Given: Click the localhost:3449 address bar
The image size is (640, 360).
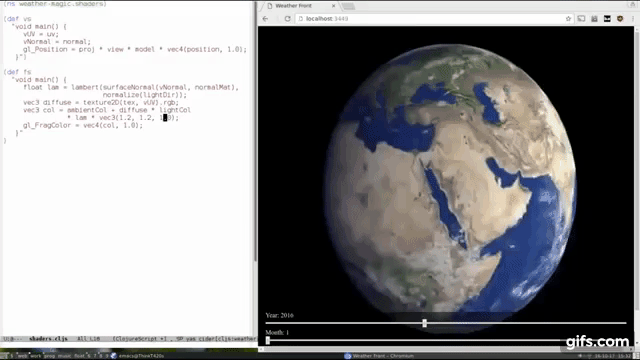Looking at the screenshot, I should pos(433,19).
